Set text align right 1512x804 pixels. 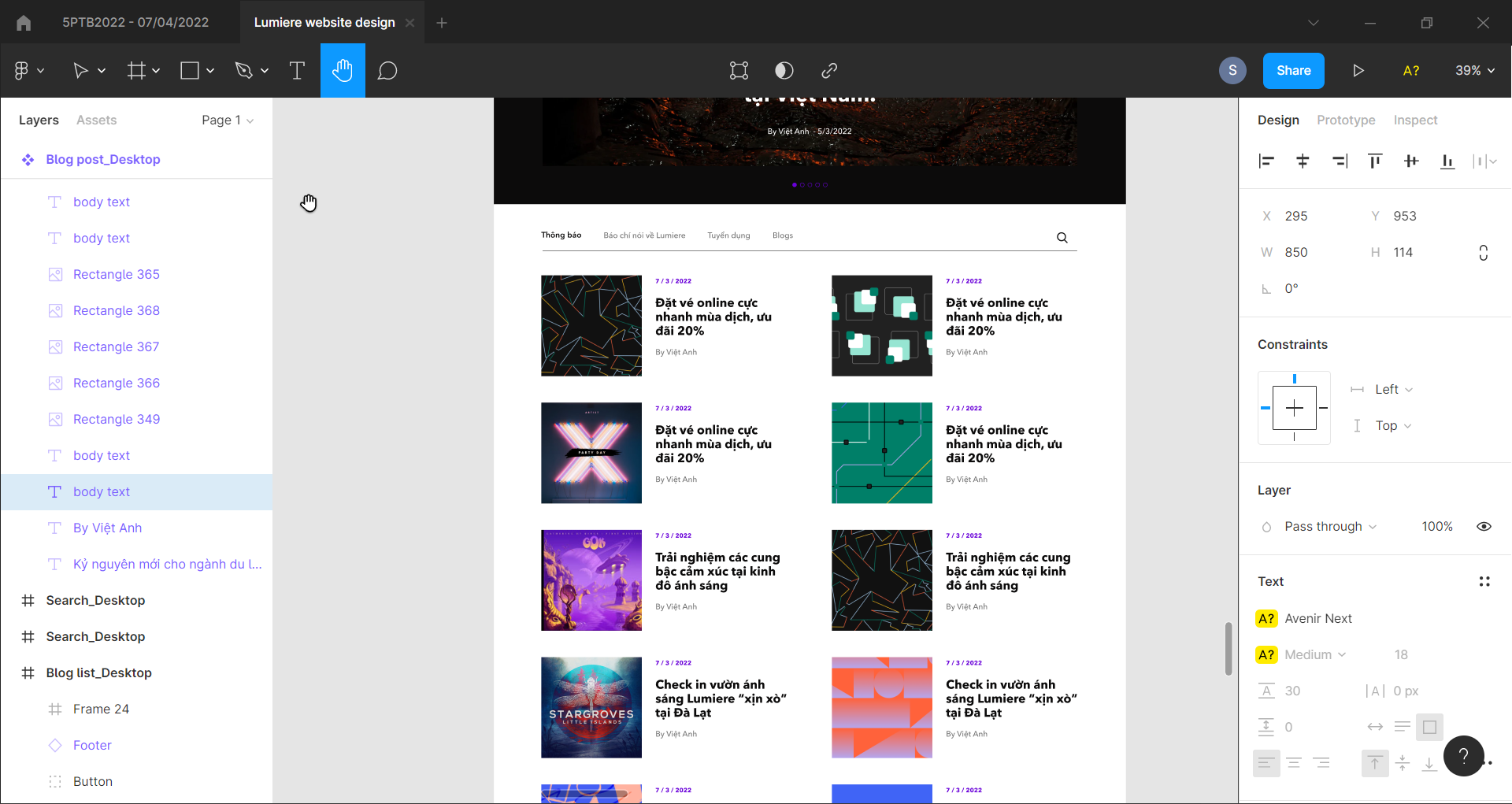[x=1321, y=763]
